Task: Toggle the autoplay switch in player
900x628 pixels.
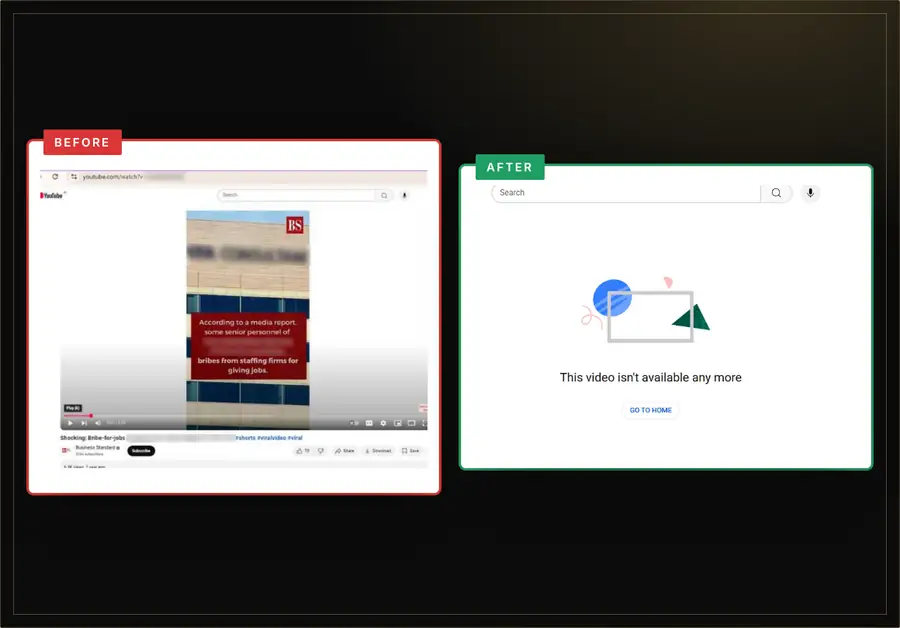Action: click(x=355, y=423)
